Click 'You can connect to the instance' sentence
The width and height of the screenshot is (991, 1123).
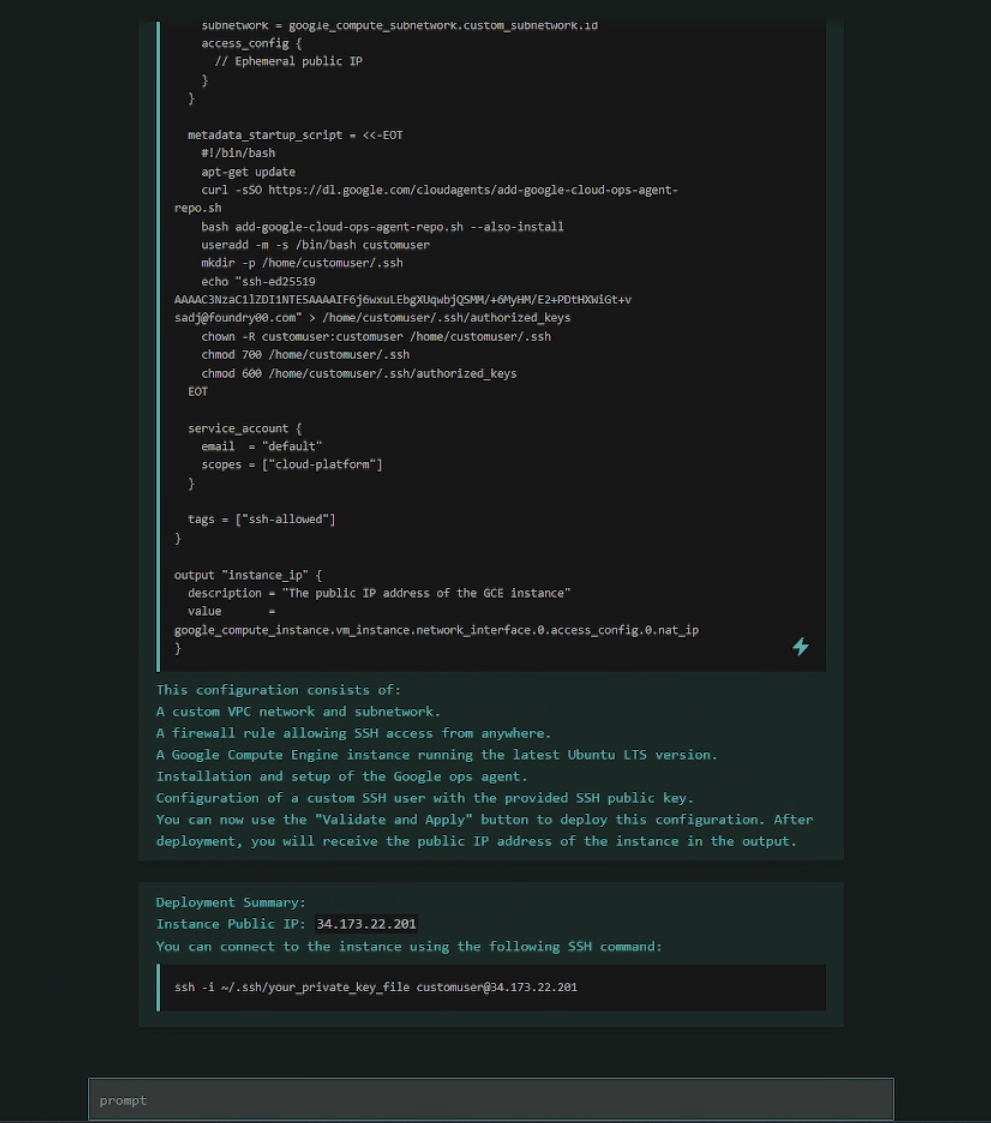coord(409,946)
